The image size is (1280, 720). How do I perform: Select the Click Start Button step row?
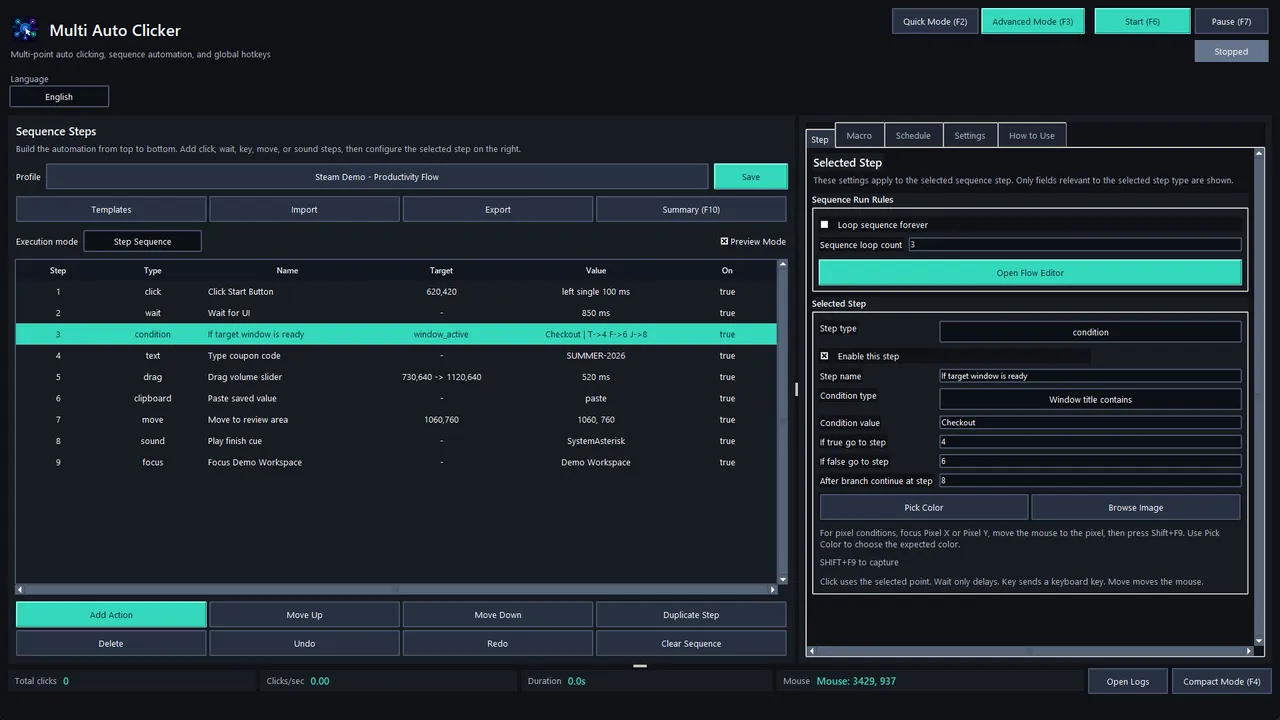[396, 292]
